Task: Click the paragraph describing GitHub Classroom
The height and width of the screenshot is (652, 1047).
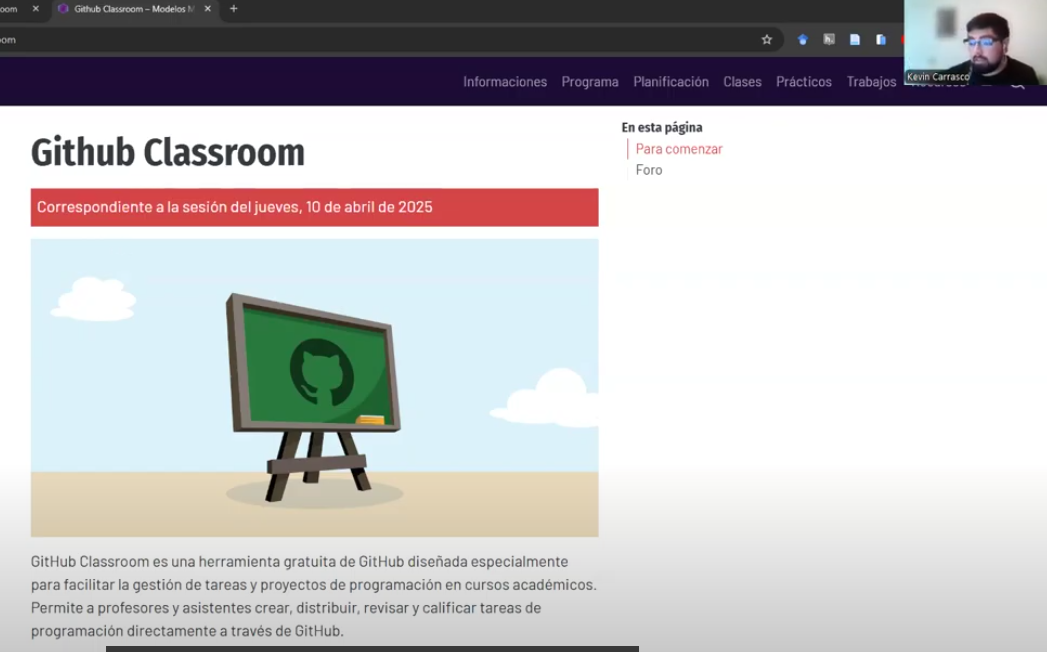Action: tap(314, 596)
